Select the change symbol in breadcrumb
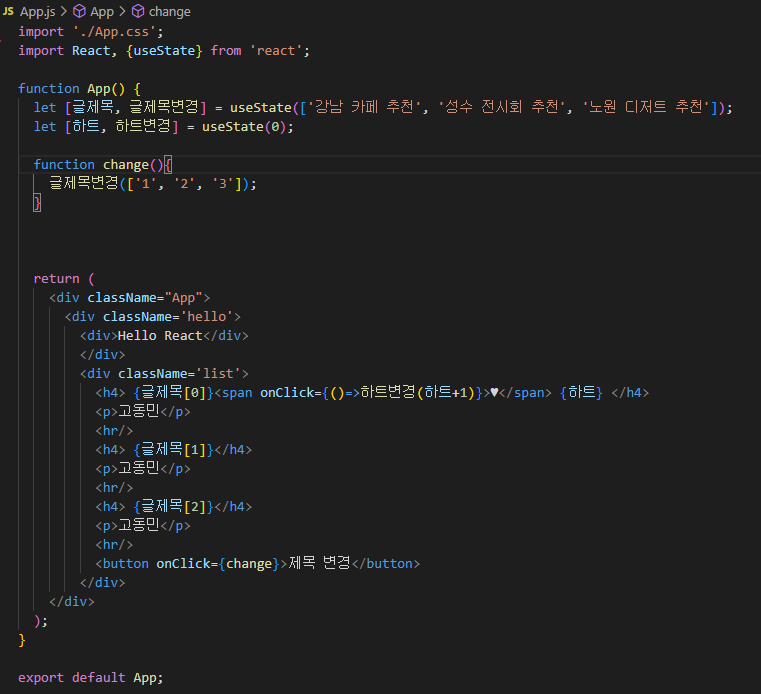 point(169,12)
